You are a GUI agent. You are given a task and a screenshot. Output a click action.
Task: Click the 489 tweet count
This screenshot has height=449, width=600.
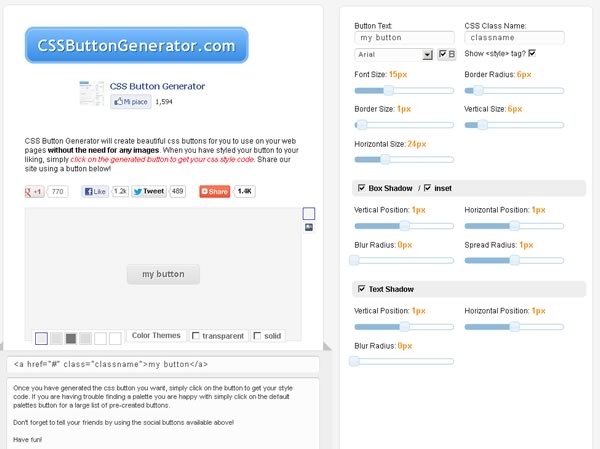tap(178, 191)
